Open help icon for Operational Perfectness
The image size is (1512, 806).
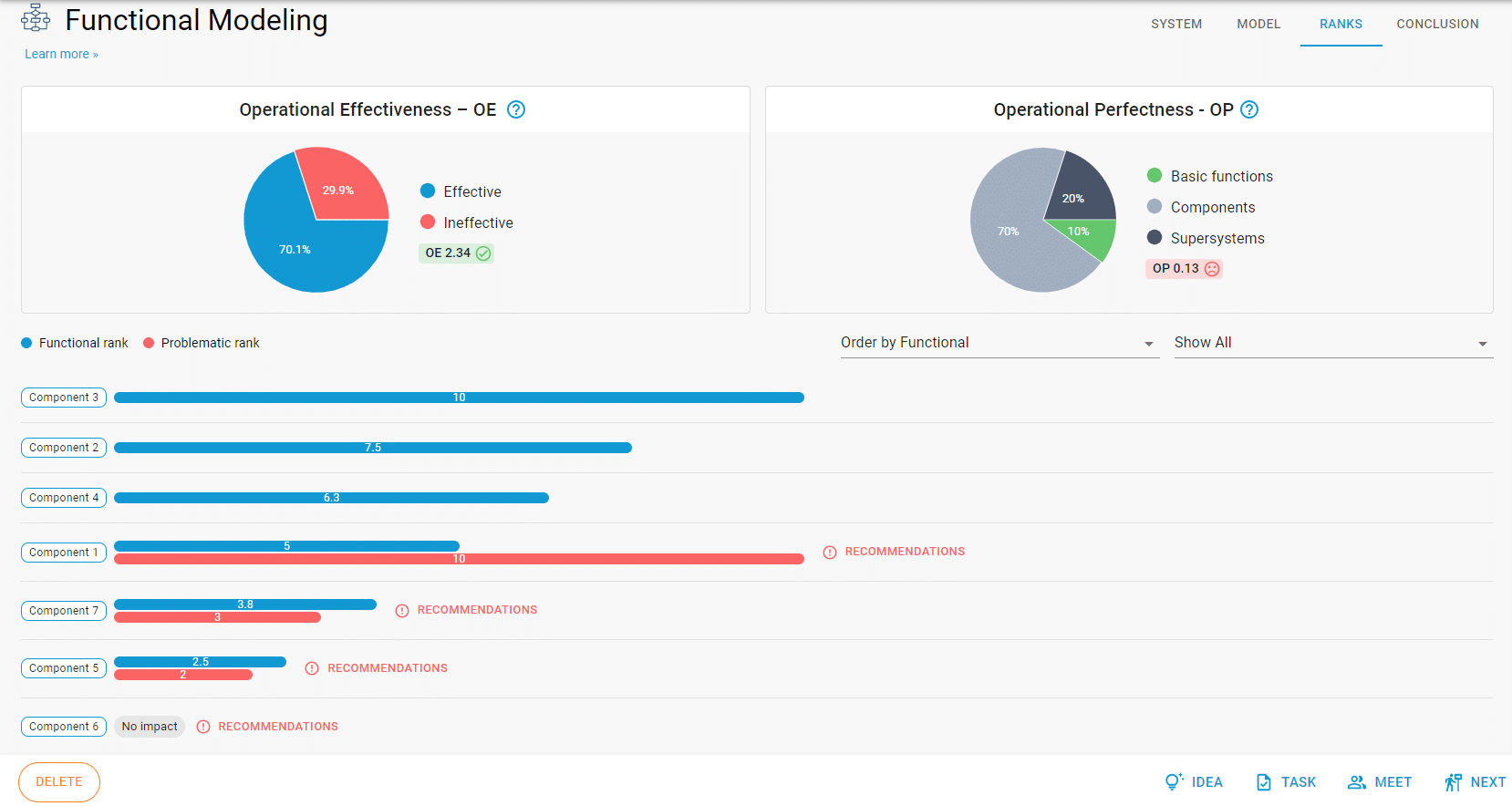pos(1249,109)
